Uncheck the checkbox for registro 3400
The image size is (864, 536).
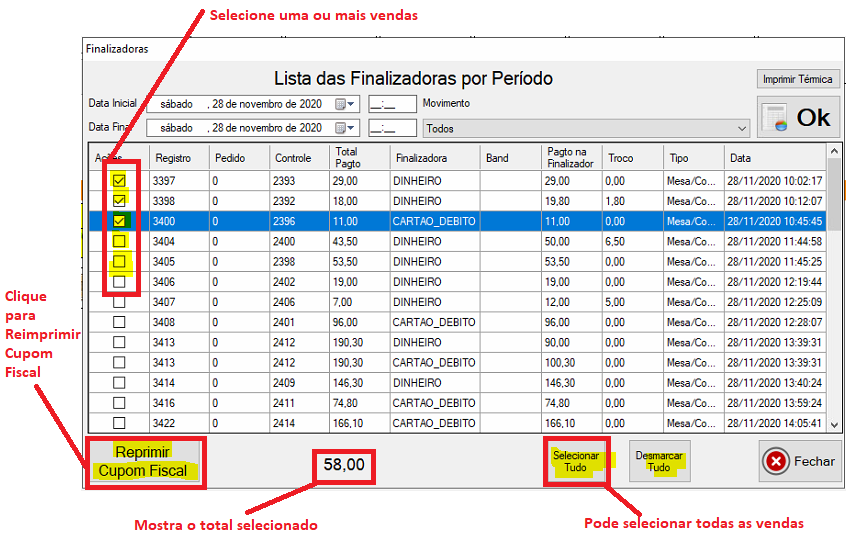119,221
